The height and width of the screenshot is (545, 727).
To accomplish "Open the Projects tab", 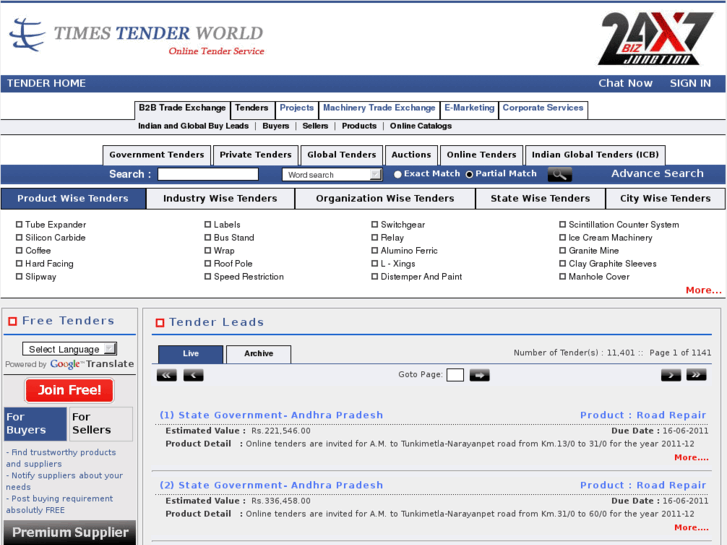I will click(x=297, y=109).
